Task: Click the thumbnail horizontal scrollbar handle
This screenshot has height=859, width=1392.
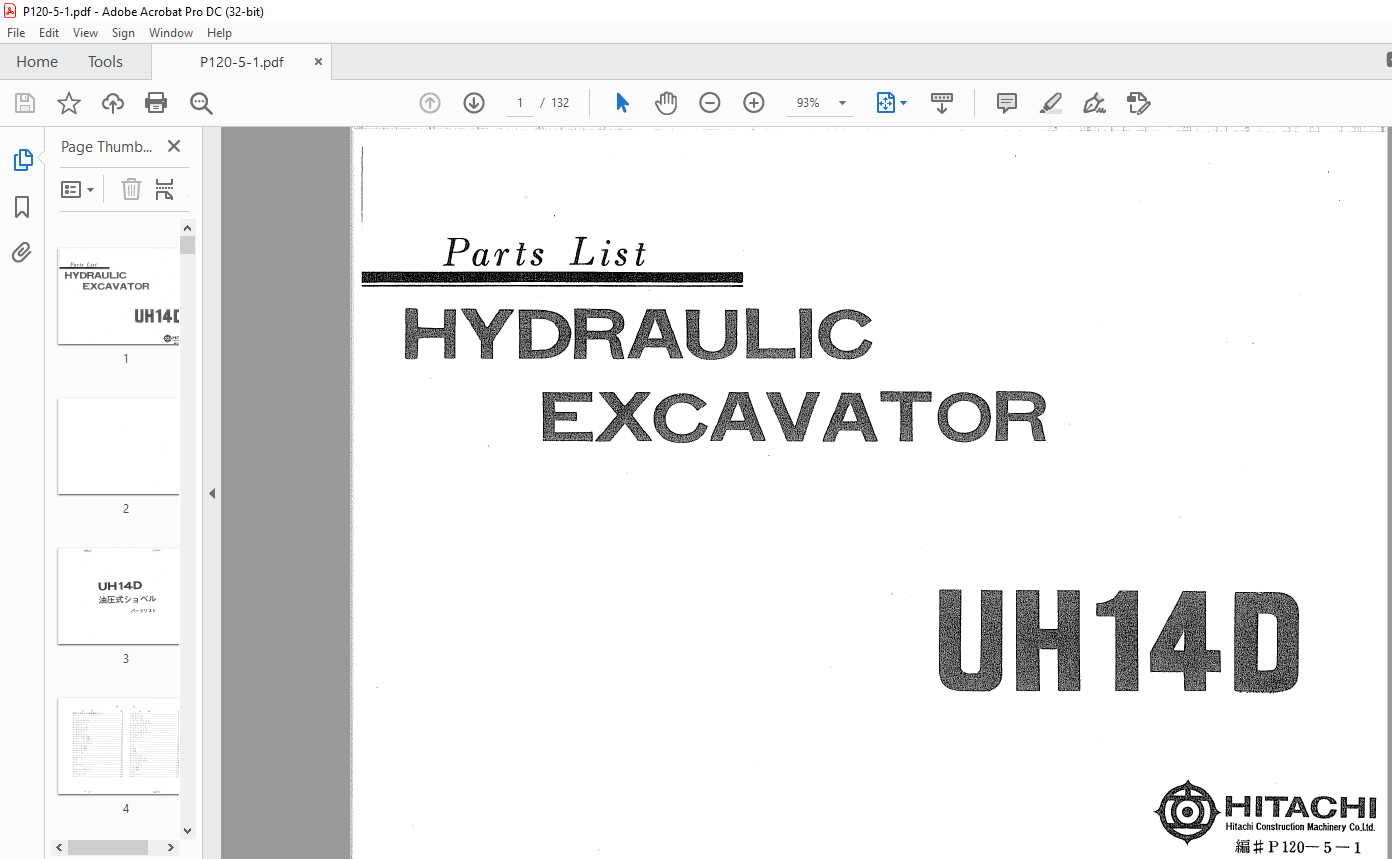Action: (108, 847)
